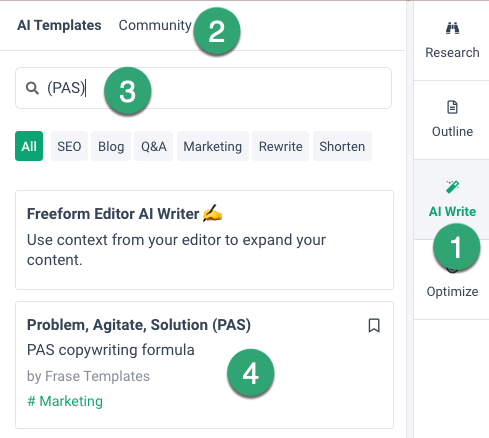Viewport: 489px width, 438px height.
Task: Filter templates by SEO
Action: click(x=69, y=146)
